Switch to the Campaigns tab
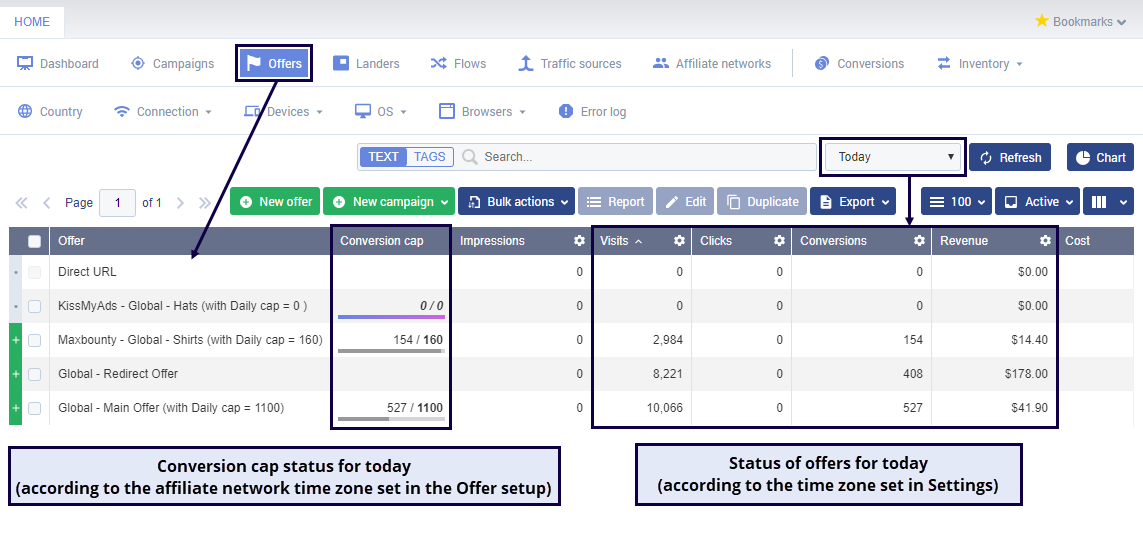Image resolution: width=1143 pixels, height=537 pixels. tap(172, 64)
